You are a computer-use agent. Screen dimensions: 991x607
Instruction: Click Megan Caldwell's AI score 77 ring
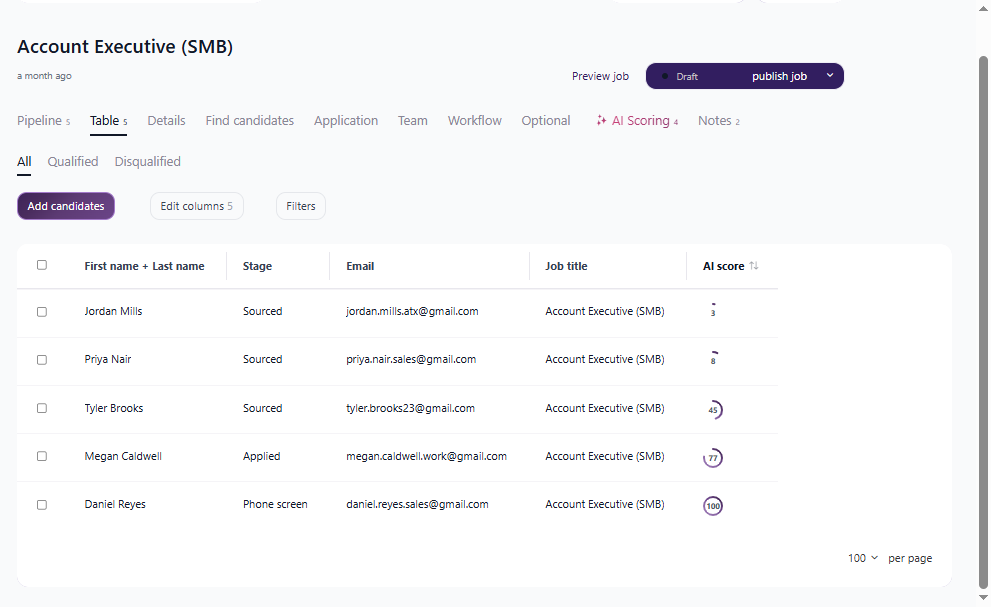(713, 457)
